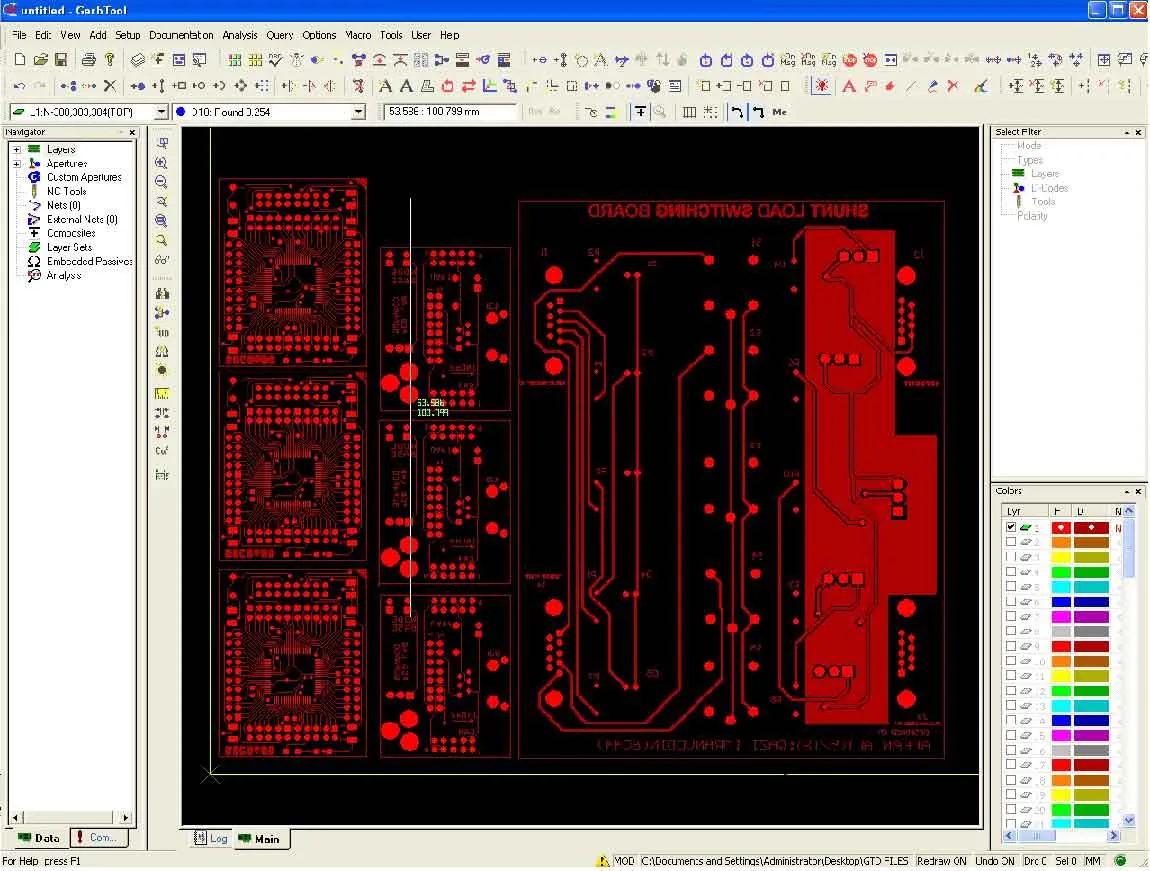Expand the Layers node in Navigator
The height and width of the screenshot is (871, 1150).
17,150
